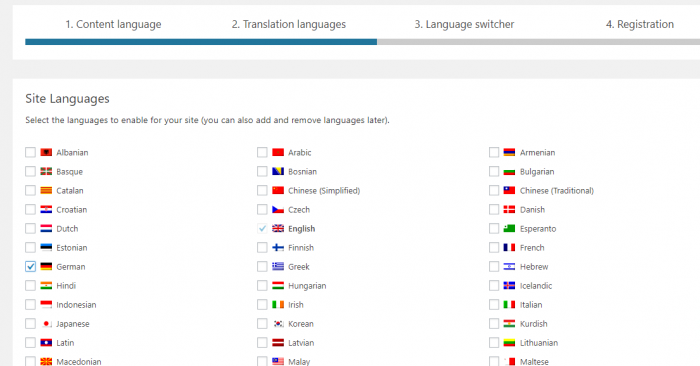Uncheck the German language checkbox
This screenshot has height=366, width=700.
[x=30, y=266]
